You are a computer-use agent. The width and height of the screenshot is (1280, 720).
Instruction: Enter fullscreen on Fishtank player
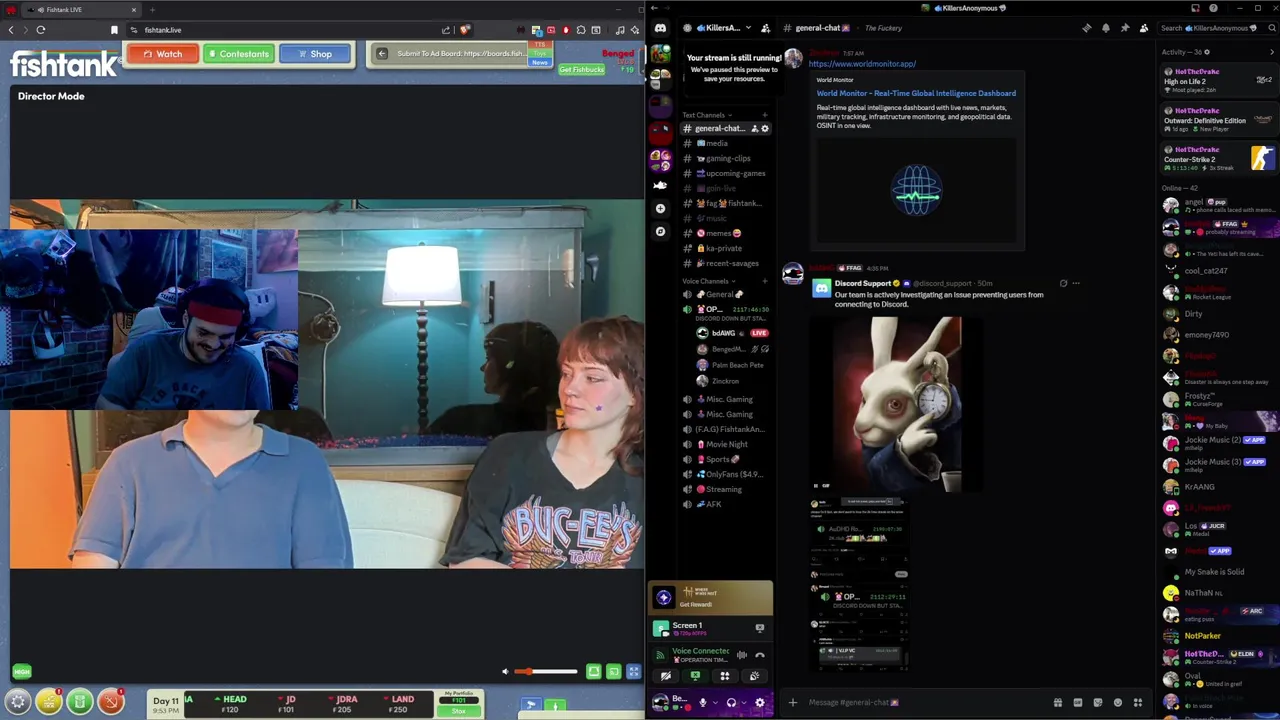(633, 672)
